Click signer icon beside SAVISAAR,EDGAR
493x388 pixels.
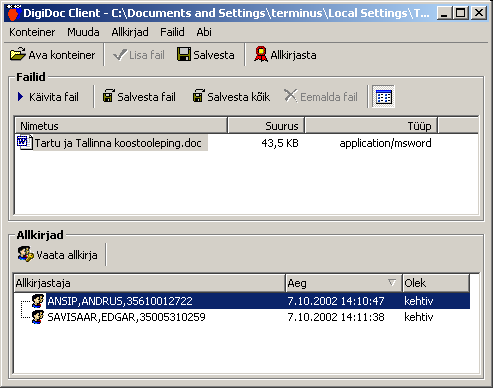[x=38, y=317]
